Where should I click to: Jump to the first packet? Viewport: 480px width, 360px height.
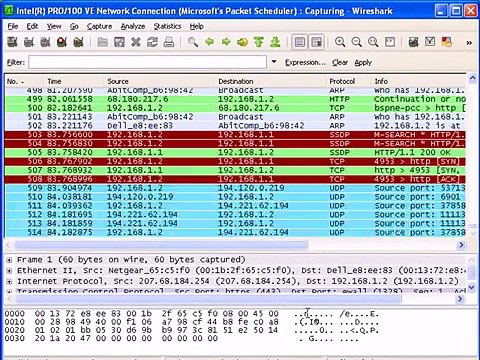(259, 42)
